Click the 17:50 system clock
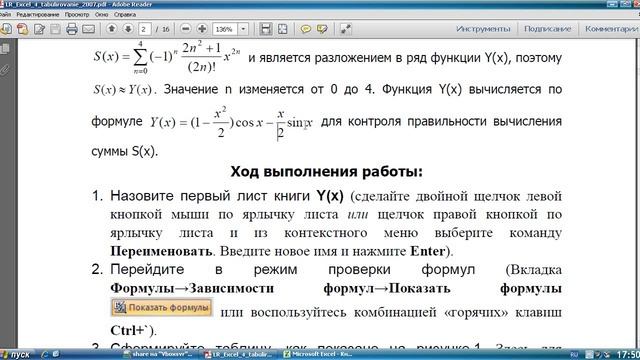The width and height of the screenshot is (640, 360). coord(628,354)
